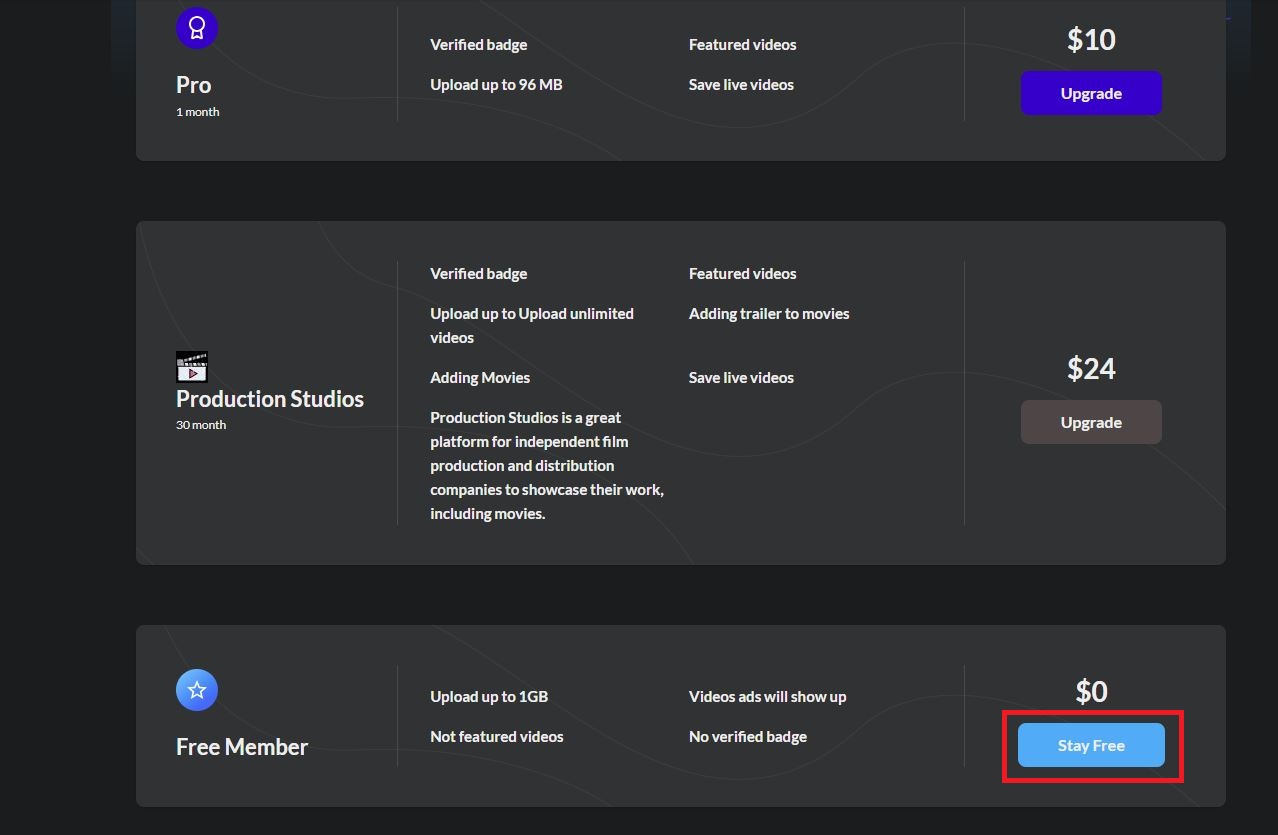Viewport: 1278px width, 835px height.
Task: Click 'Upload up to 96 MB' feature
Action: click(x=496, y=85)
